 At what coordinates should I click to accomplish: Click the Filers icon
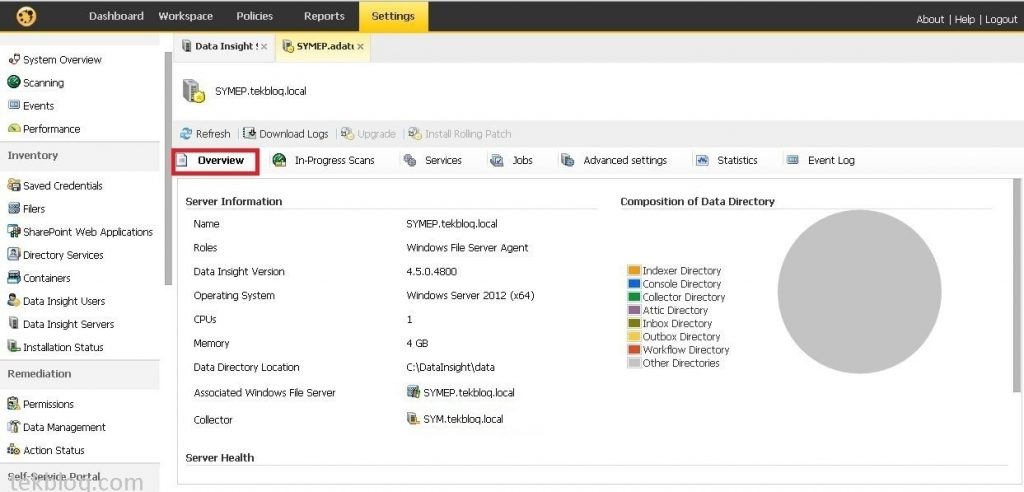click(14, 208)
